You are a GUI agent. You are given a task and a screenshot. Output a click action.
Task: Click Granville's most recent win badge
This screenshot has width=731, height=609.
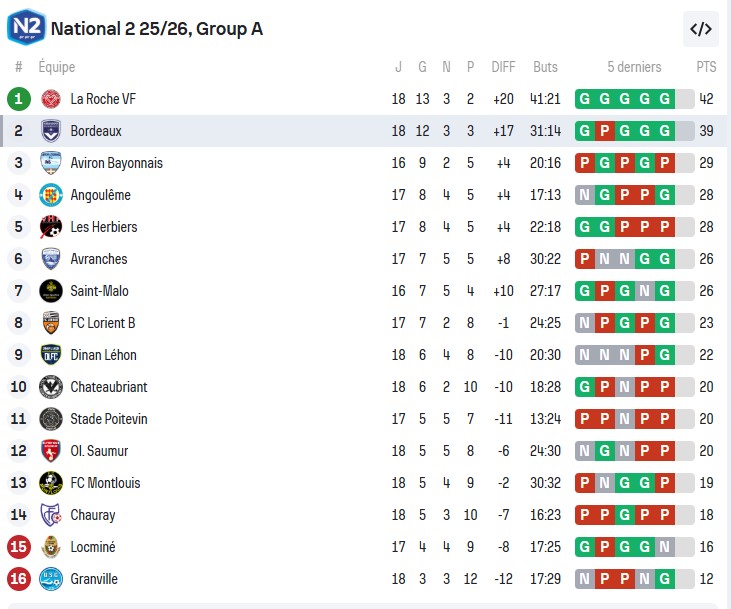point(665,579)
